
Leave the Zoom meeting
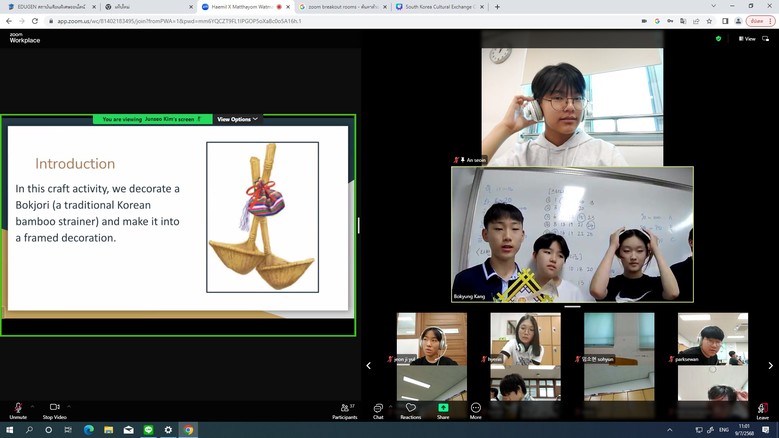click(762, 408)
